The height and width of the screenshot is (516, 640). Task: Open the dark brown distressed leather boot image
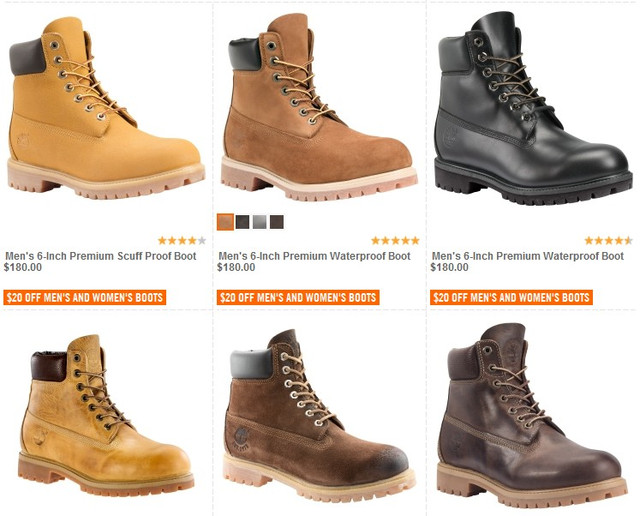[532, 416]
